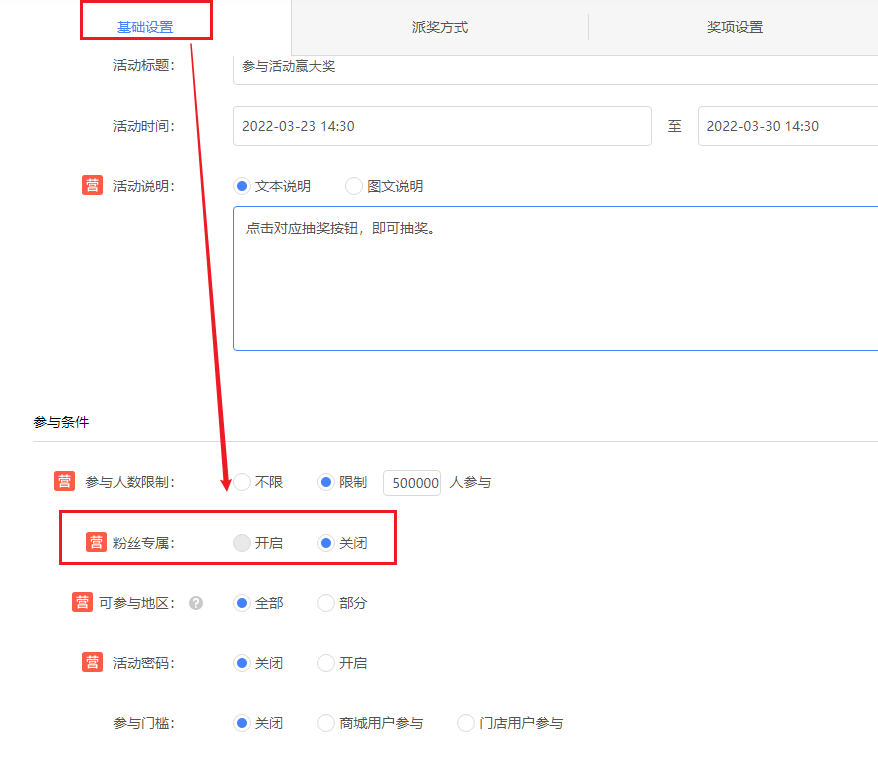878x780 pixels.
Task: Open the 派奖方式 tab
Action: (440, 27)
